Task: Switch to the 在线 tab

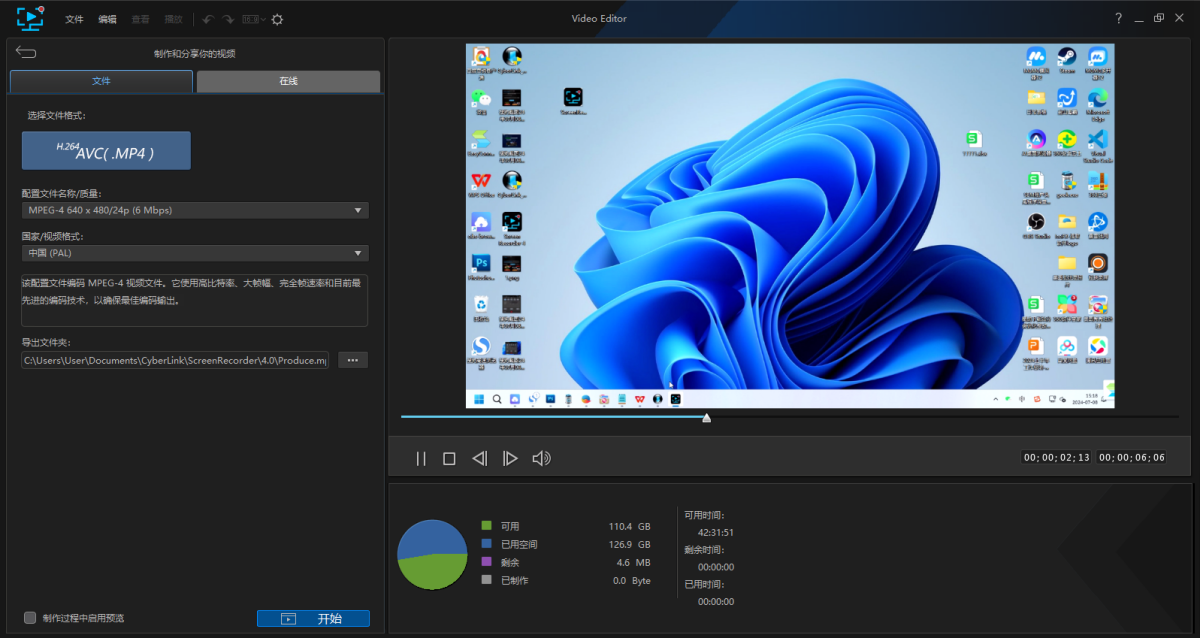Action: tap(288, 81)
